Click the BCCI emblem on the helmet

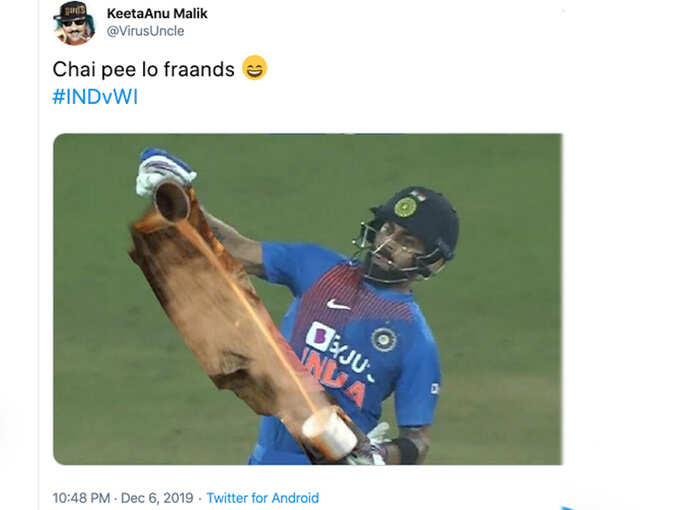point(405,207)
